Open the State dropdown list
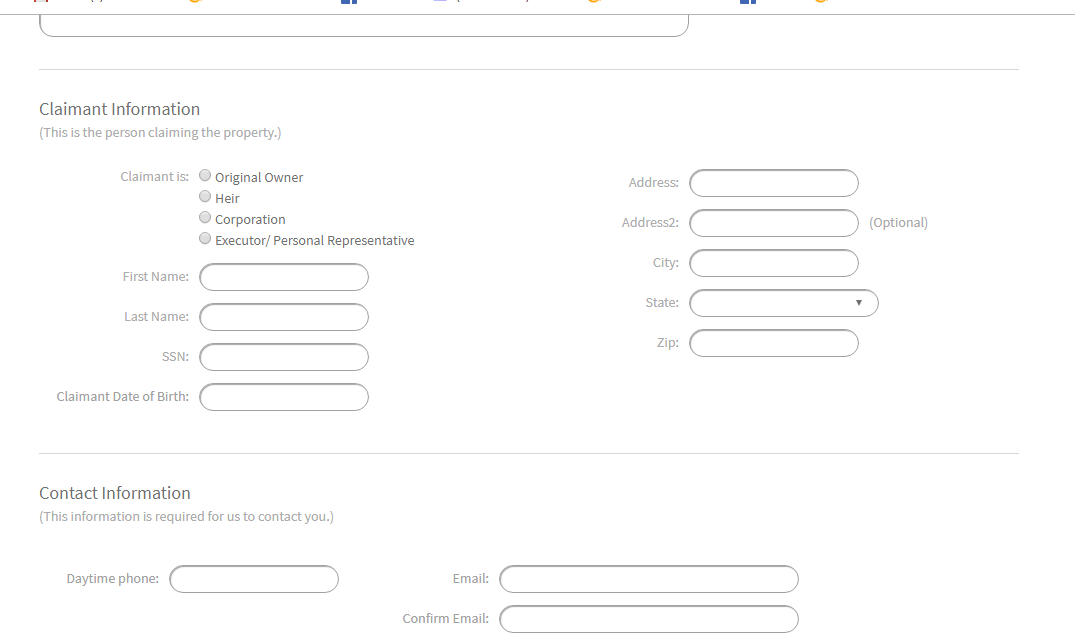This screenshot has height=638, width=1075. pos(783,303)
